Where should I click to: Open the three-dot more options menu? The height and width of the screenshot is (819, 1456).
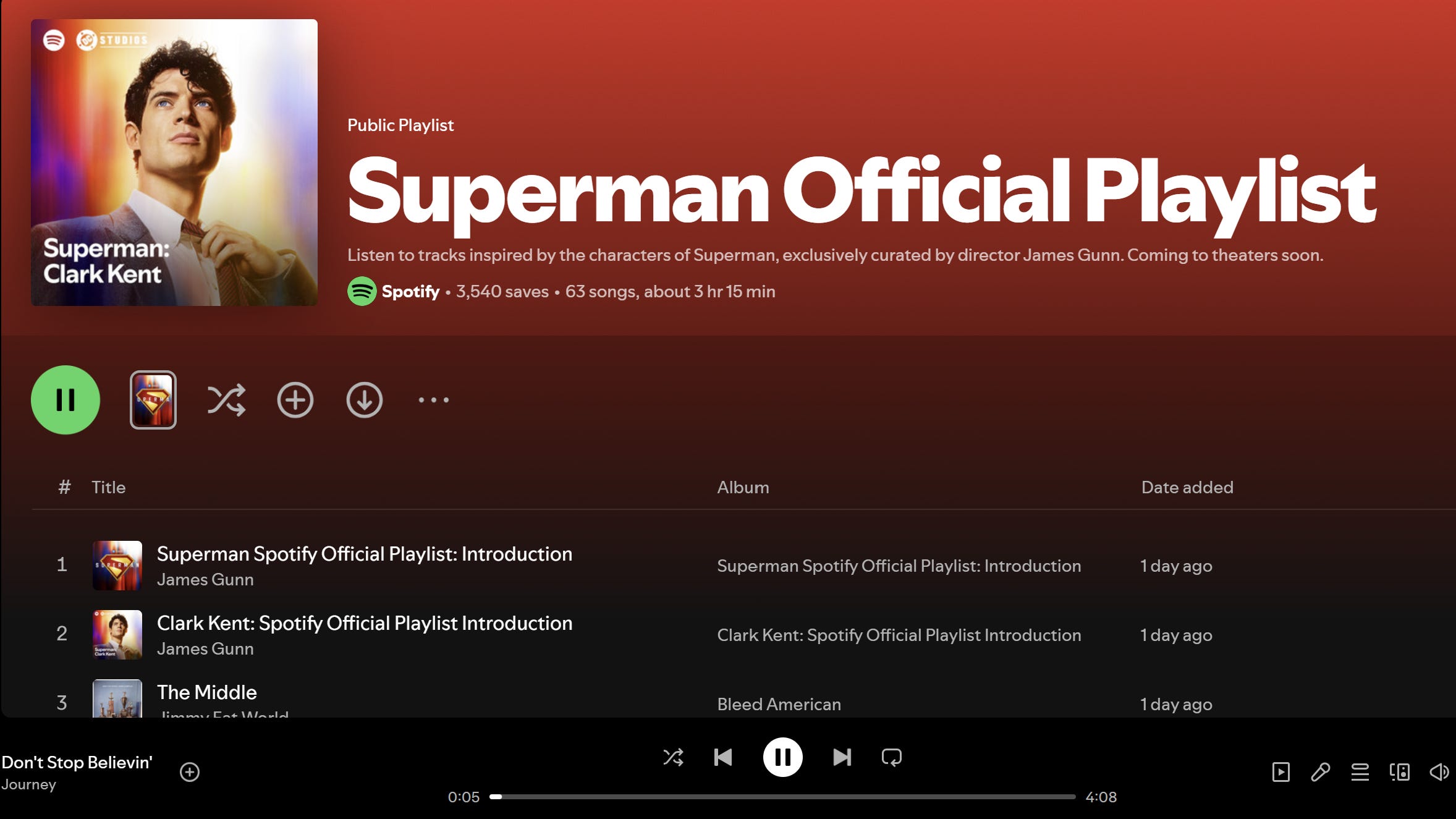[434, 400]
